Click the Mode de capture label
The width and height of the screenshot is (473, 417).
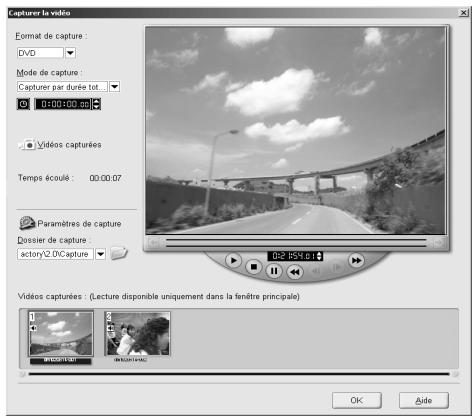coord(49,72)
